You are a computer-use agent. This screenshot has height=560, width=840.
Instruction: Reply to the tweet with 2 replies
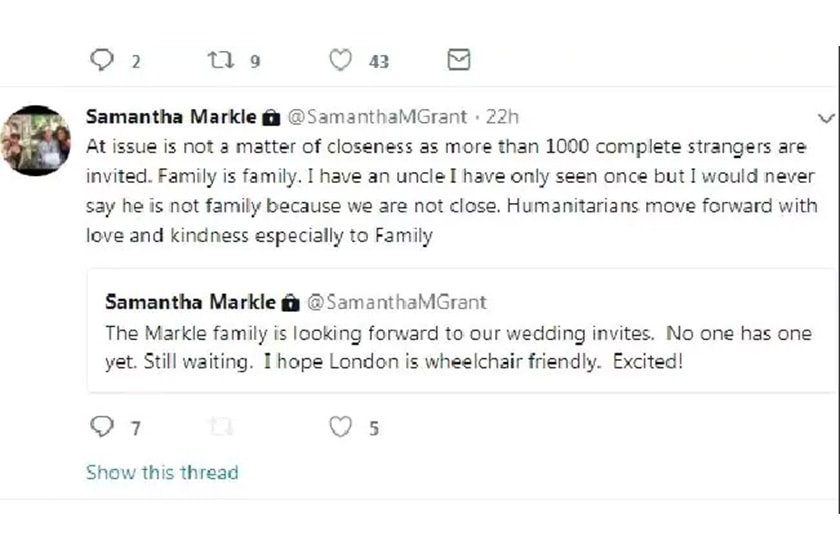click(x=102, y=61)
